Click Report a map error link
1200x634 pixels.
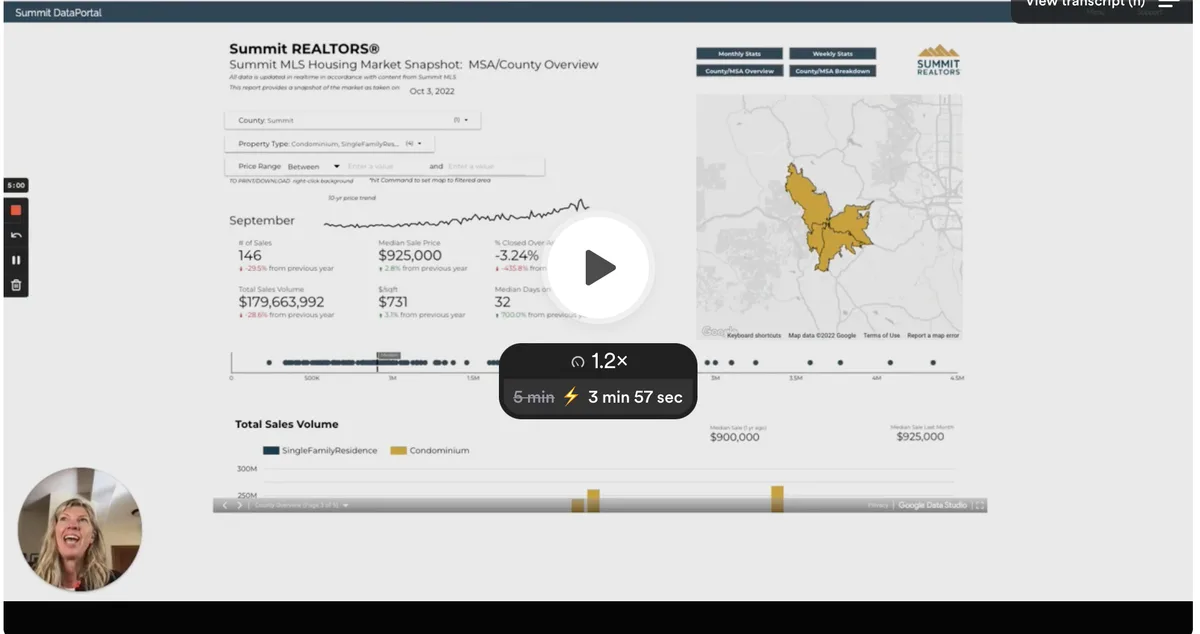933,336
